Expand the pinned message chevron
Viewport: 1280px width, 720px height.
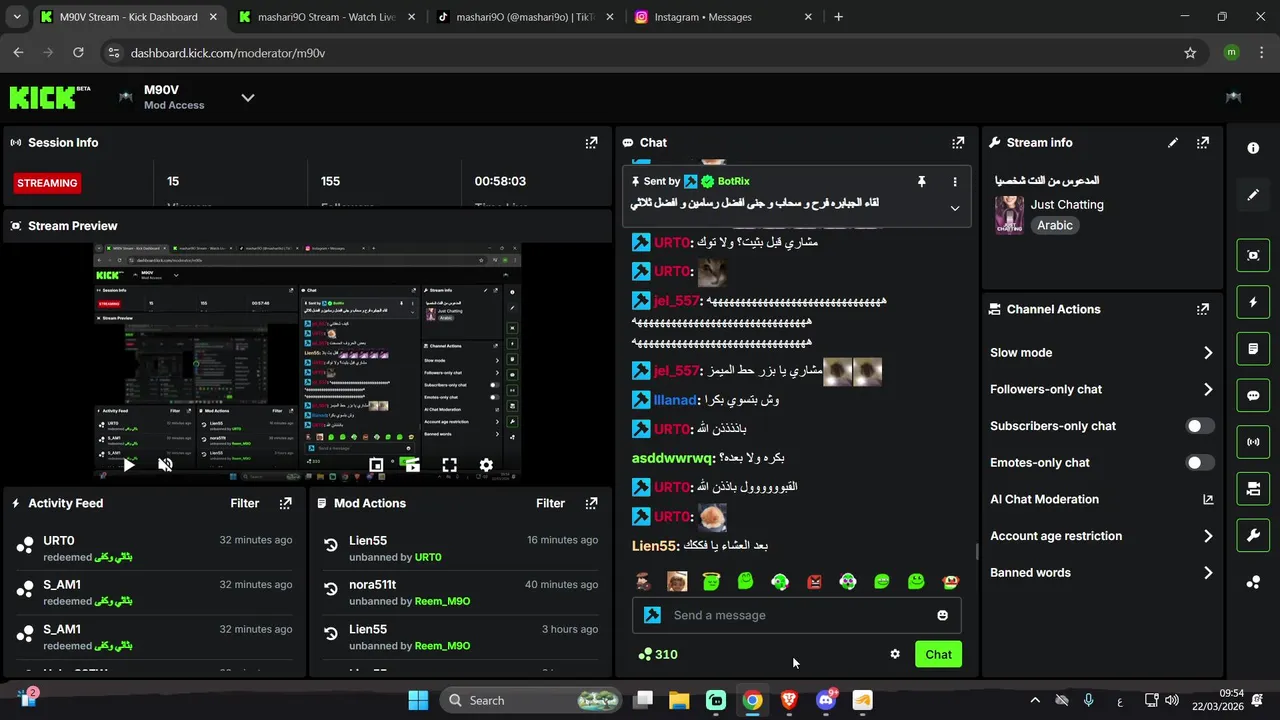click(955, 208)
